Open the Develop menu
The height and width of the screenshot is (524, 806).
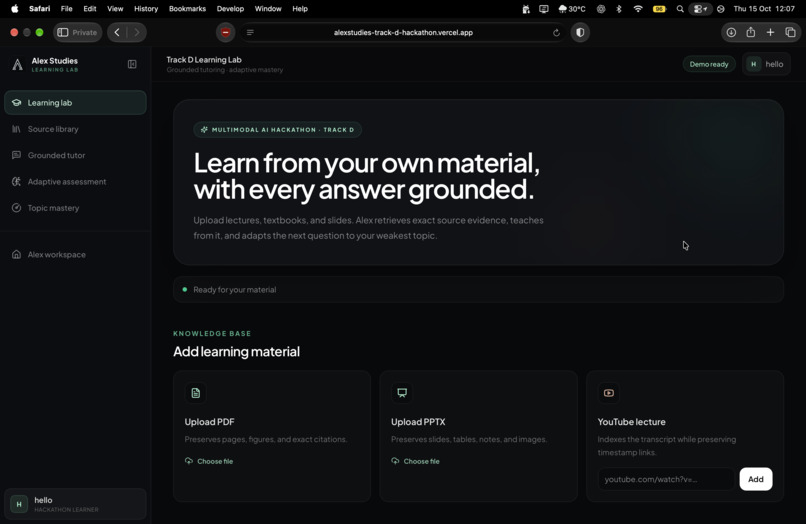click(230, 9)
